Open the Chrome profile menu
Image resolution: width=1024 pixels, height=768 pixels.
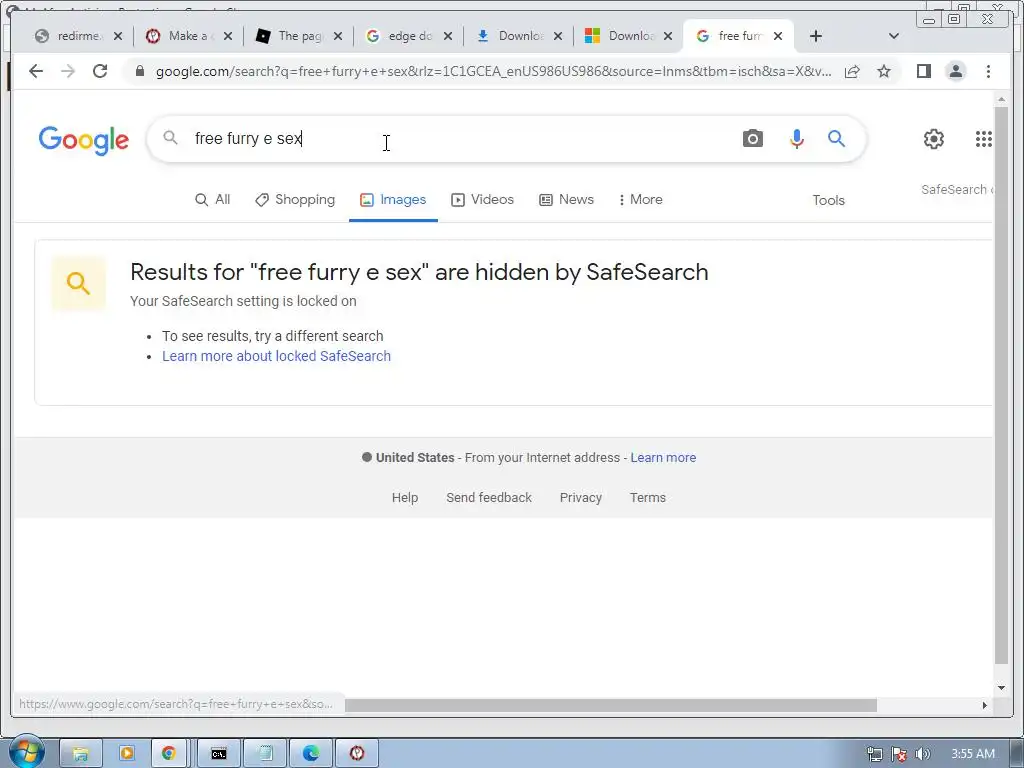pyautogui.click(x=955, y=71)
